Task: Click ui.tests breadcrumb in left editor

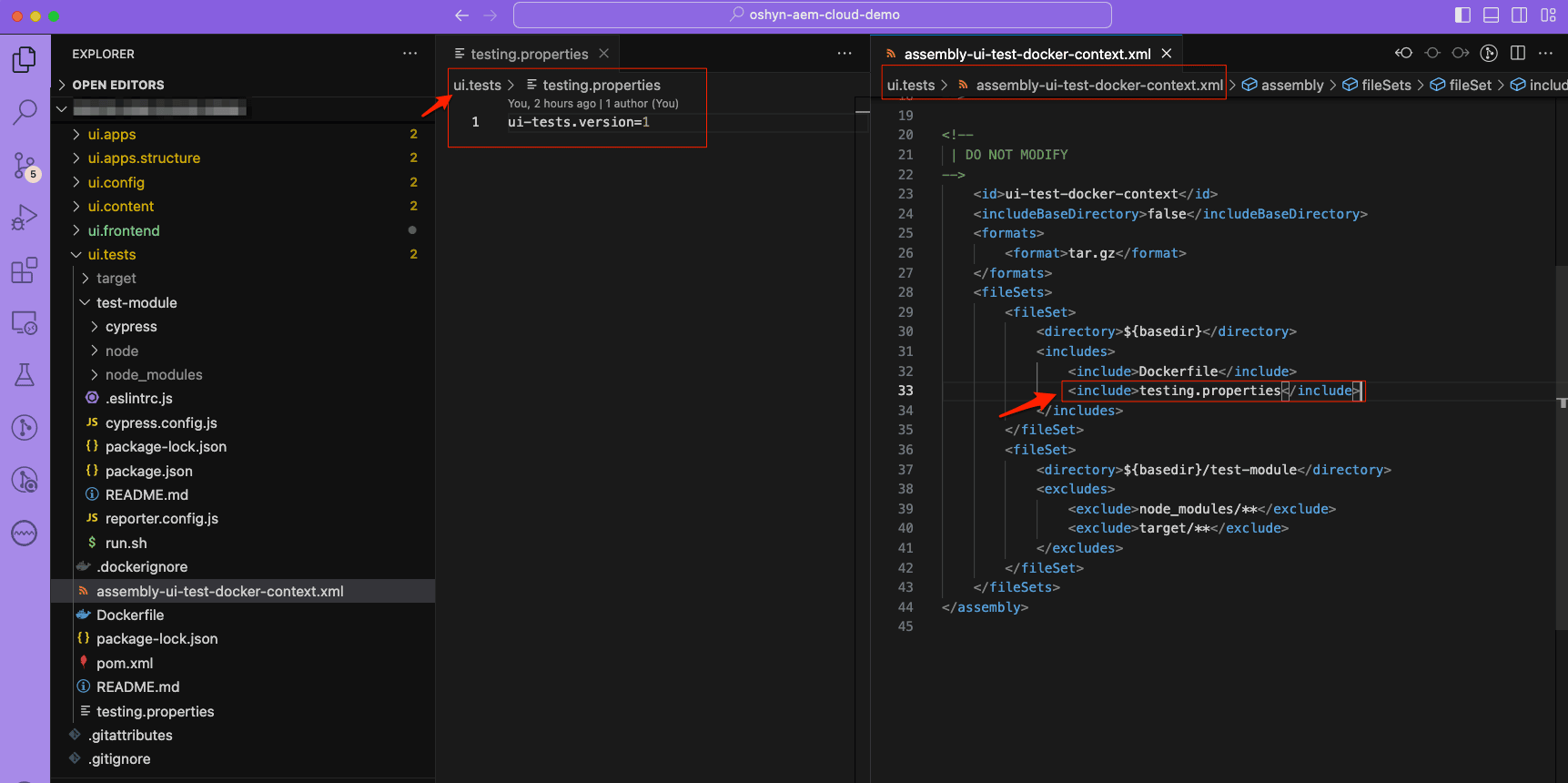Action: click(477, 85)
